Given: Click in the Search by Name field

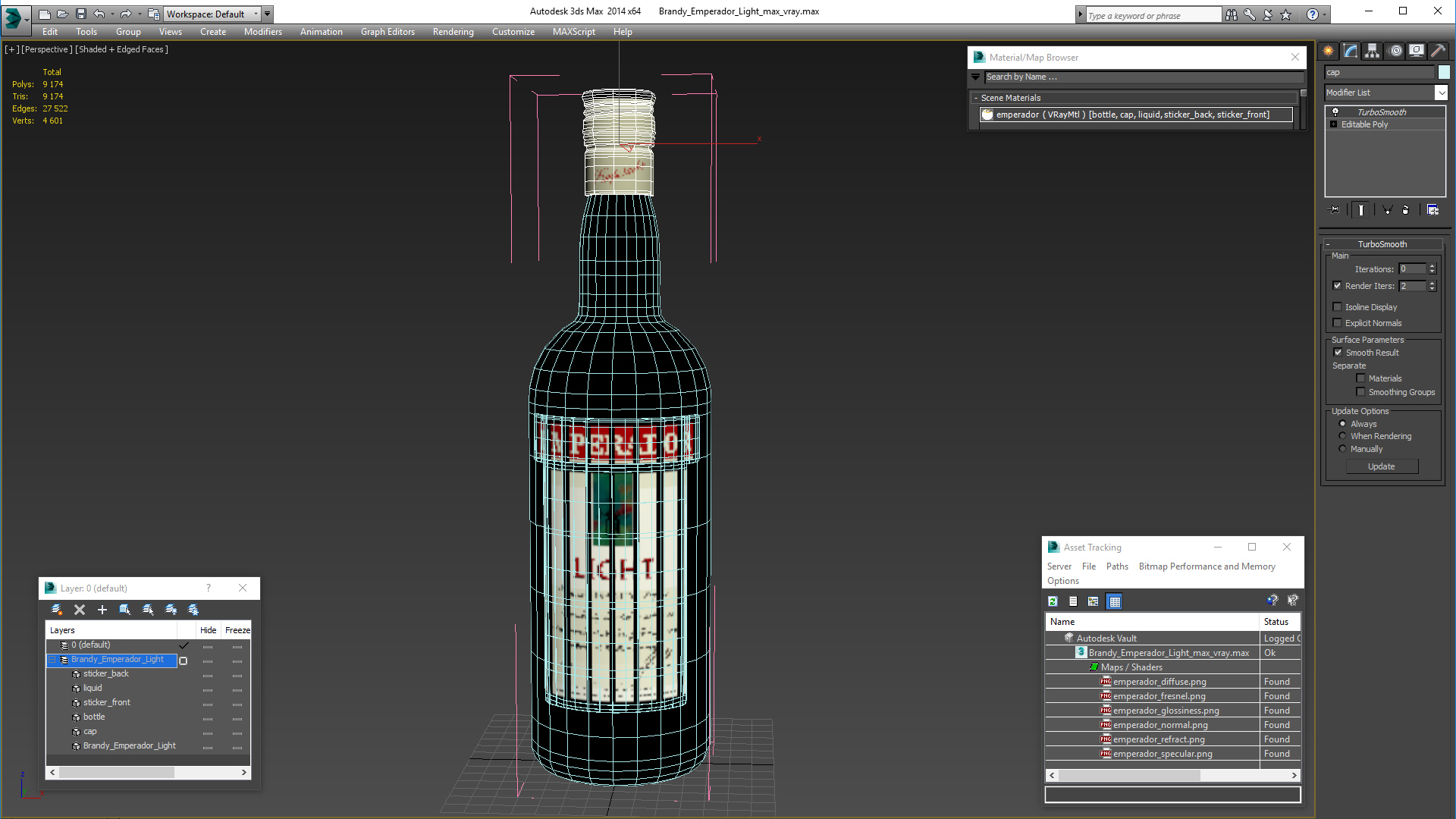Looking at the screenshot, I should point(1144,77).
